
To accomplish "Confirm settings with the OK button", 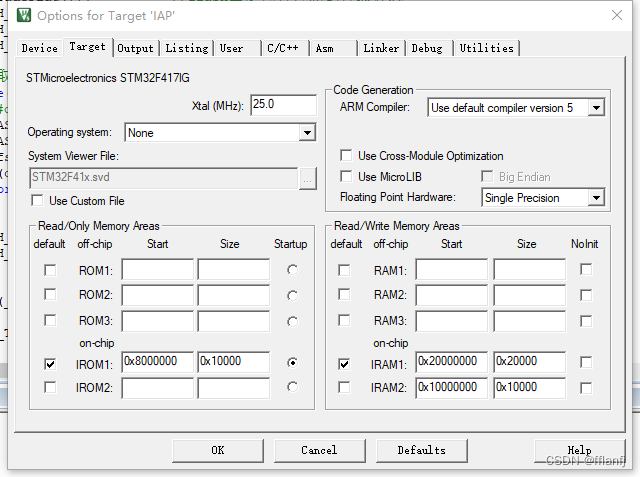I will pos(218,450).
